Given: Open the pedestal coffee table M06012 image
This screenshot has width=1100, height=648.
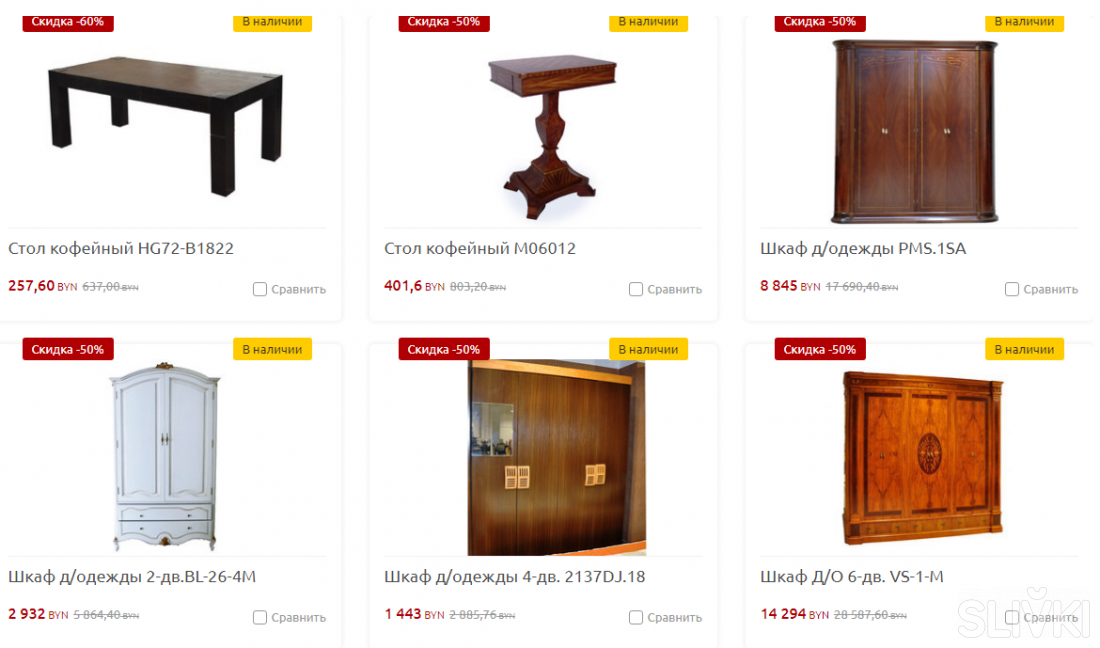Looking at the screenshot, I should tap(552, 137).
